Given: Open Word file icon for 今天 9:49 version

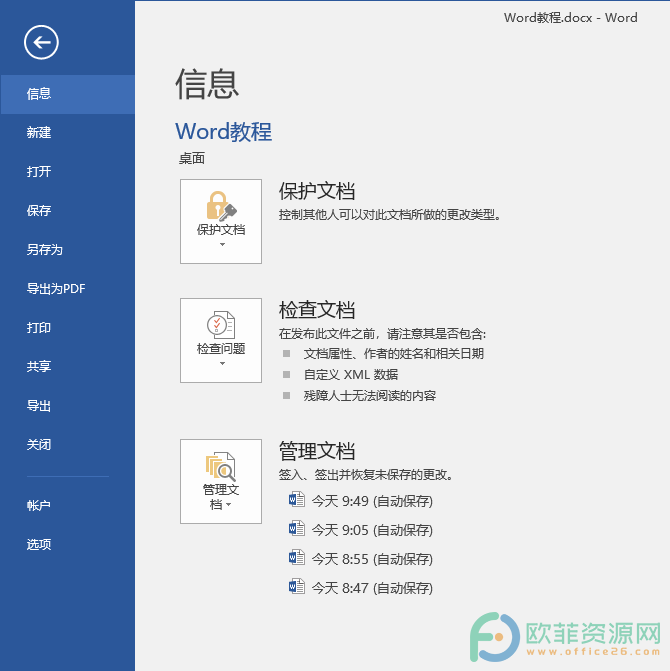Looking at the screenshot, I should 296,499.
